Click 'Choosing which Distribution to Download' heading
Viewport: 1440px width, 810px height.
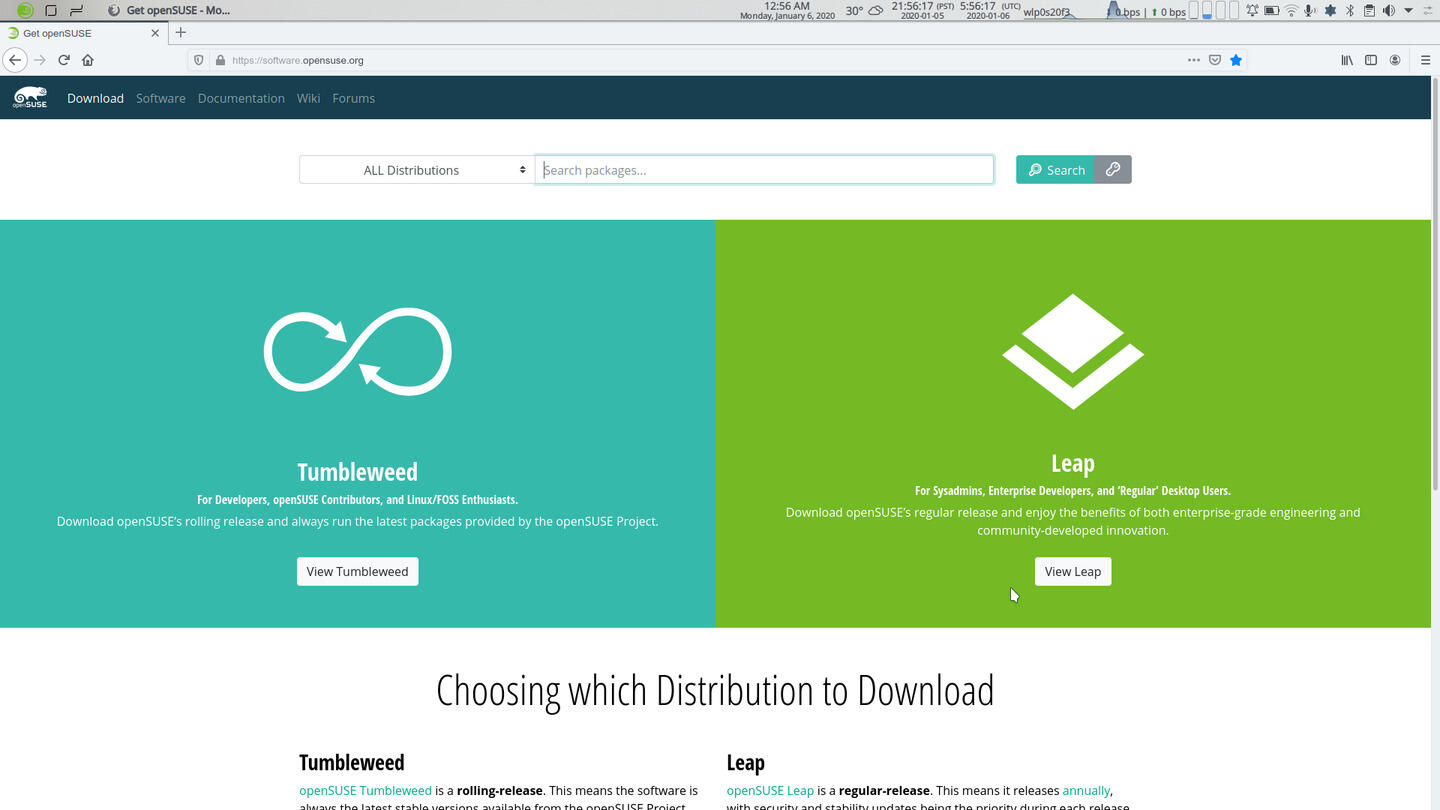(x=715, y=691)
